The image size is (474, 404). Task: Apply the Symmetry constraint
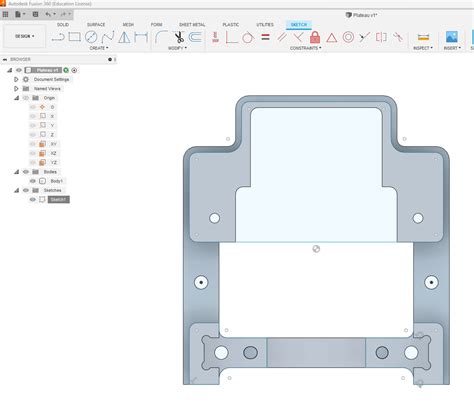tap(381, 37)
